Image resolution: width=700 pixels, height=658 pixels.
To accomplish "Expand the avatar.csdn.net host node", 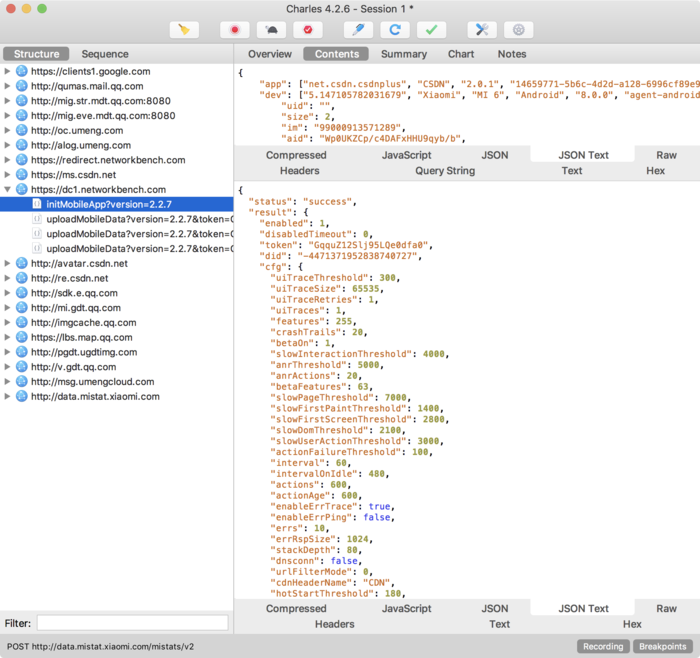I will coord(7,263).
